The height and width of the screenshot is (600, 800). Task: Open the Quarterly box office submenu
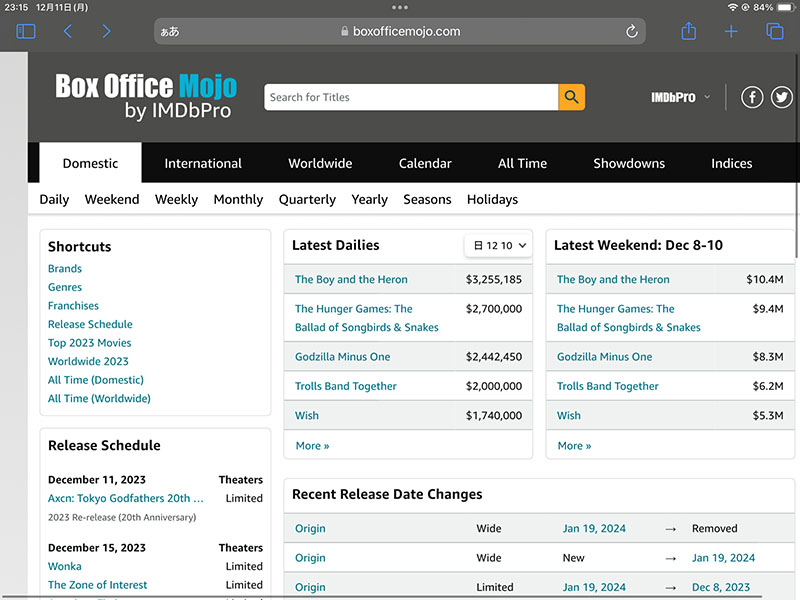(x=307, y=199)
